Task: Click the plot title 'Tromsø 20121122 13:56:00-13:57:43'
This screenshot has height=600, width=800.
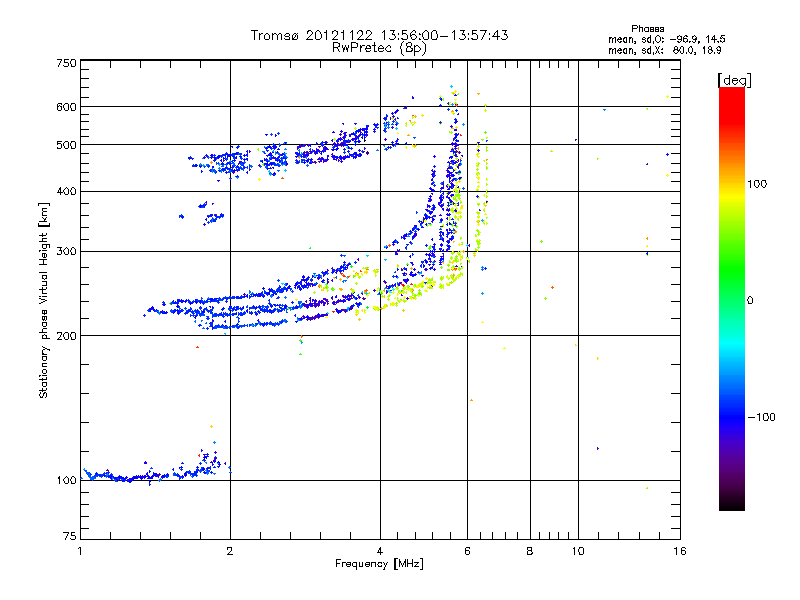Action: [x=379, y=35]
